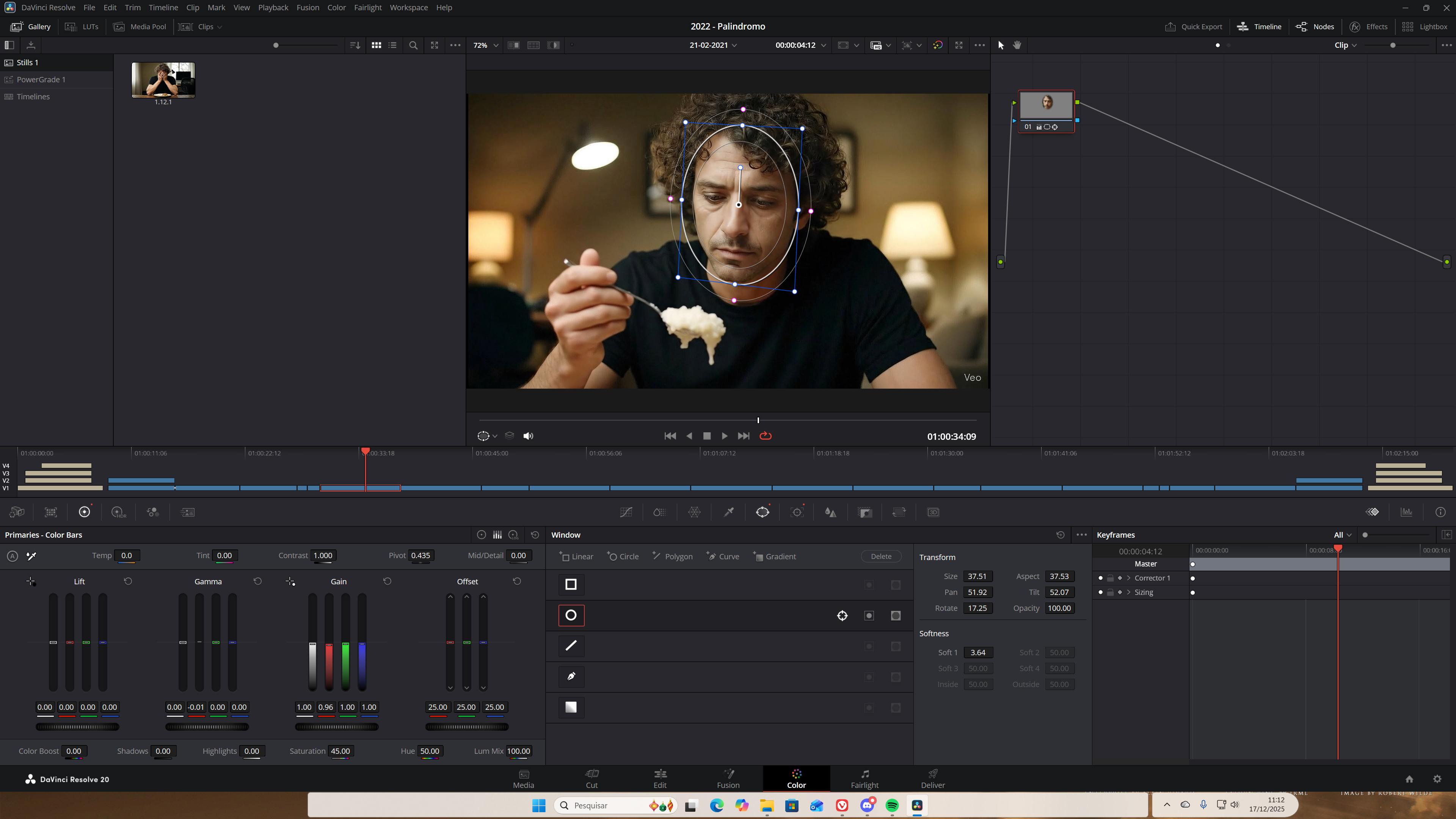The height and width of the screenshot is (819, 1456).
Task: Click the Gain master wheel slider
Action: point(336,727)
